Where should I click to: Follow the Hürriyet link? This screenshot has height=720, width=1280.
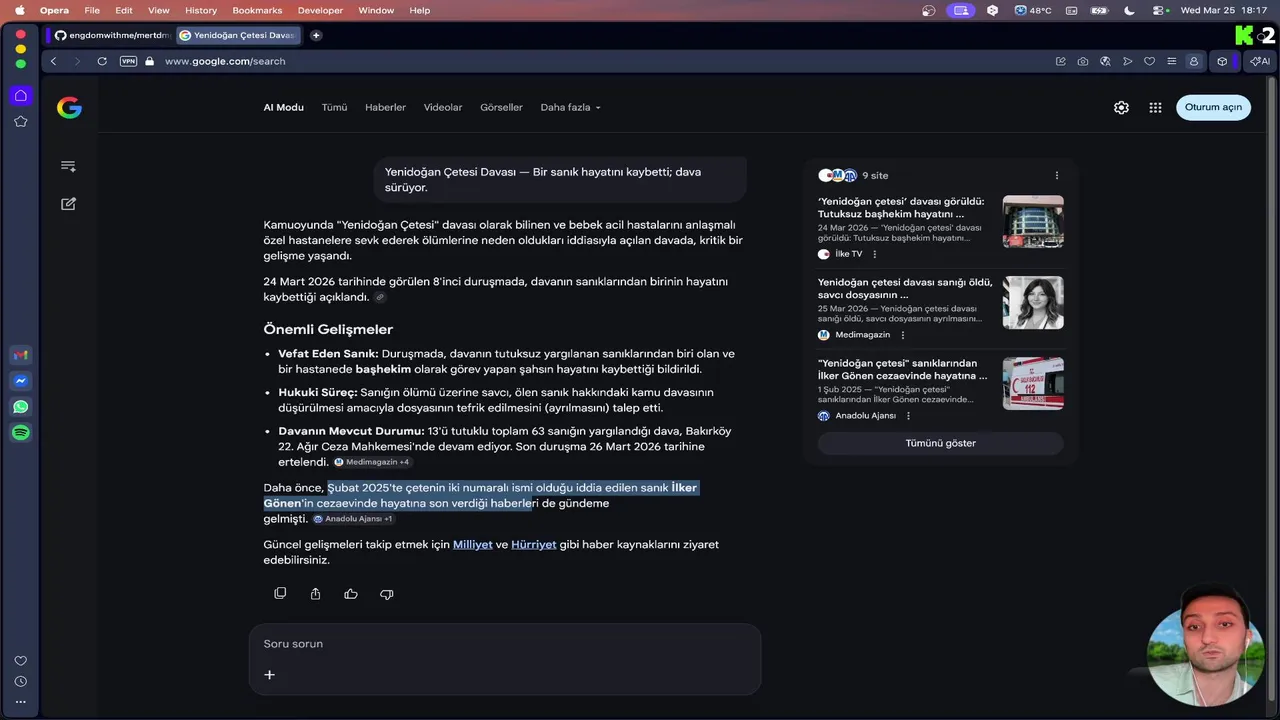tap(534, 545)
